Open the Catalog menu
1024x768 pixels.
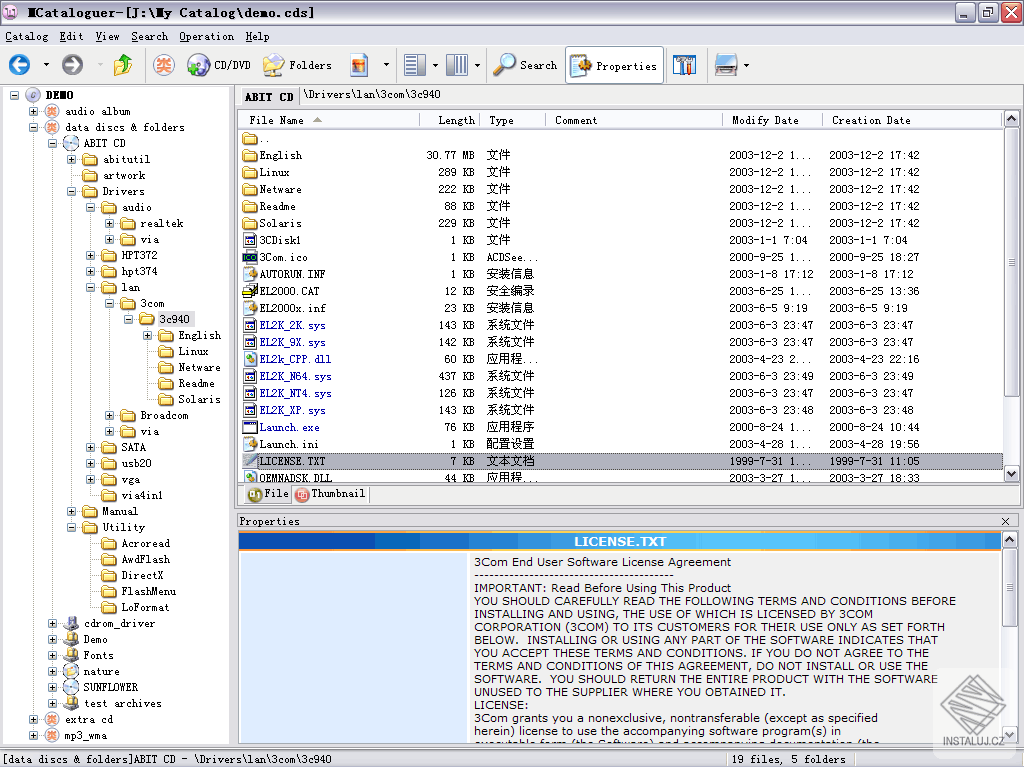coord(27,36)
